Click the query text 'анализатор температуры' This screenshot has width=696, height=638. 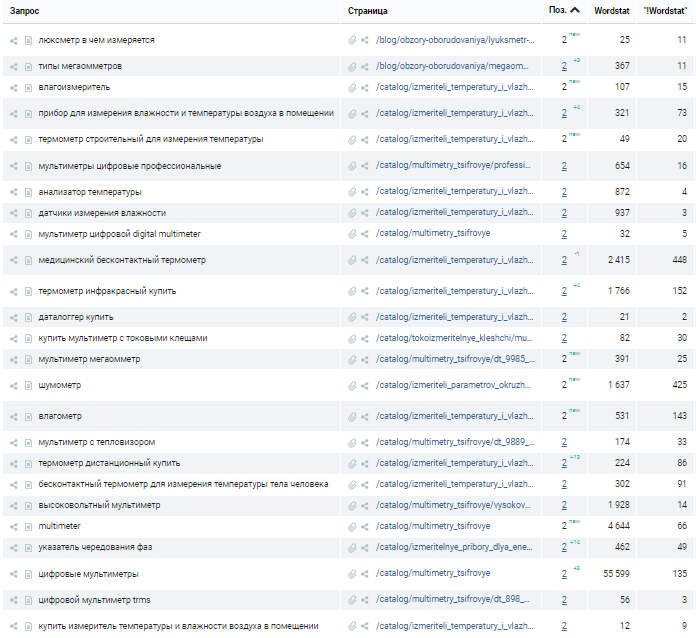pos(90,192)
